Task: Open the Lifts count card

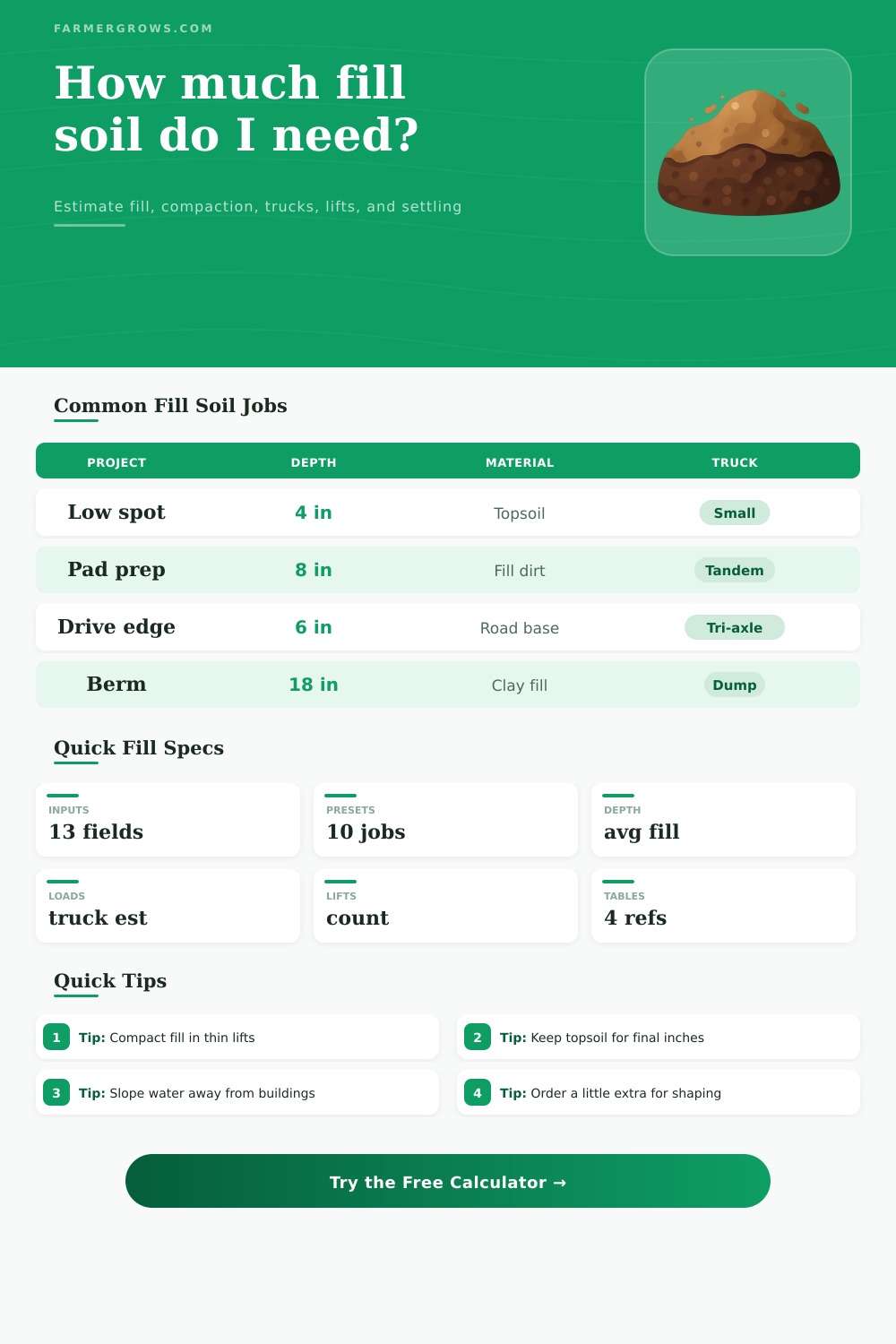Action: (x=445, y=906)
